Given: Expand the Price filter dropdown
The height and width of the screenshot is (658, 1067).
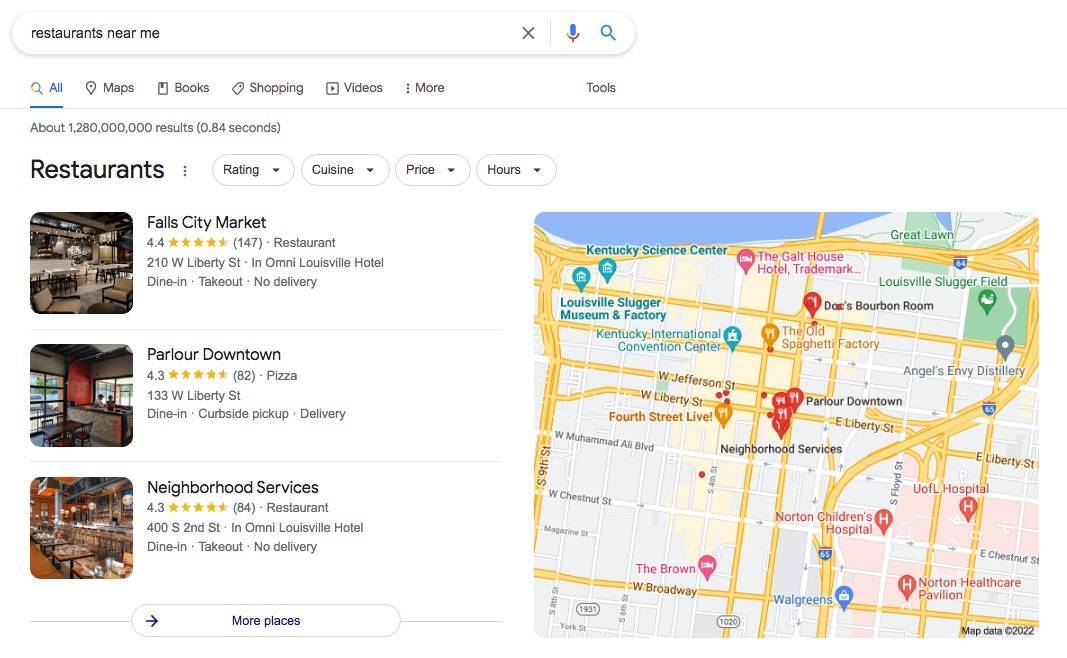Looking at the screenshot, I should click(x=432, y=170).
